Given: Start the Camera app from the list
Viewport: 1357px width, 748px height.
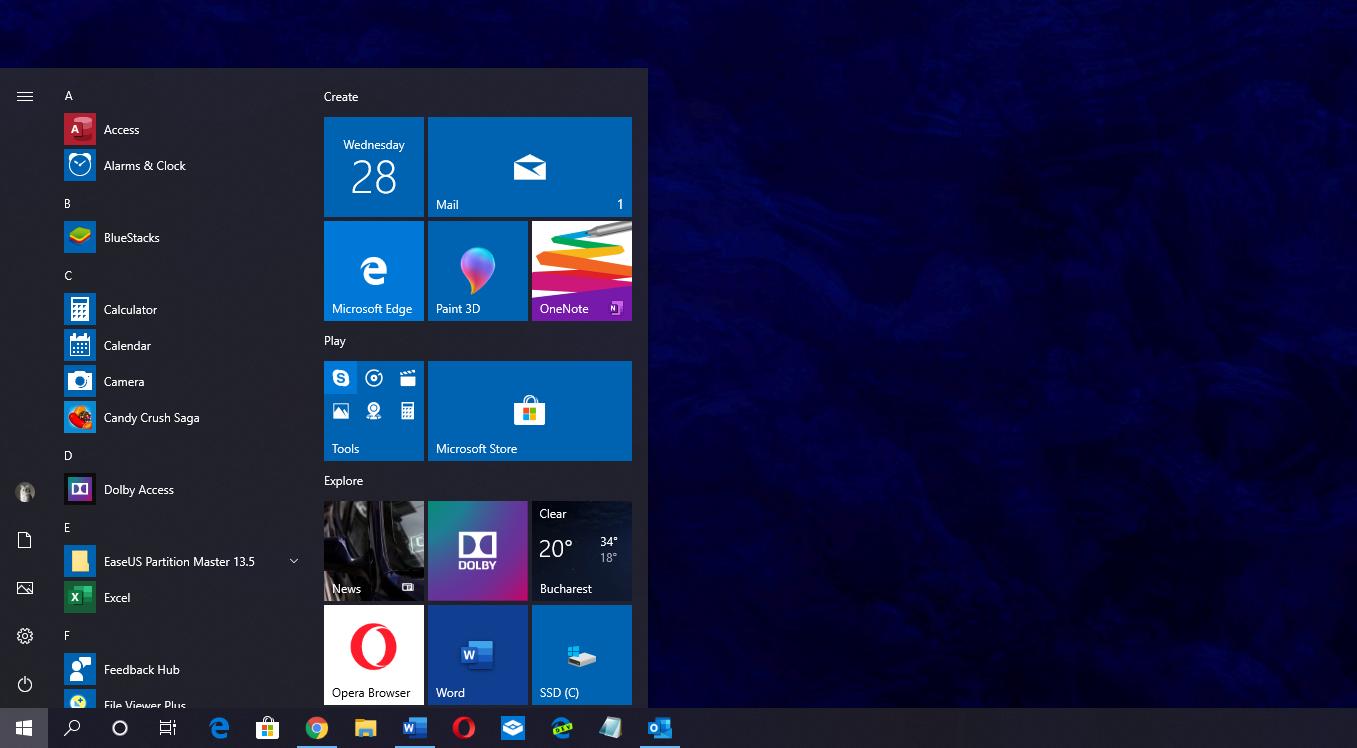Looking at the screenshot, I should tap(182, 382).
